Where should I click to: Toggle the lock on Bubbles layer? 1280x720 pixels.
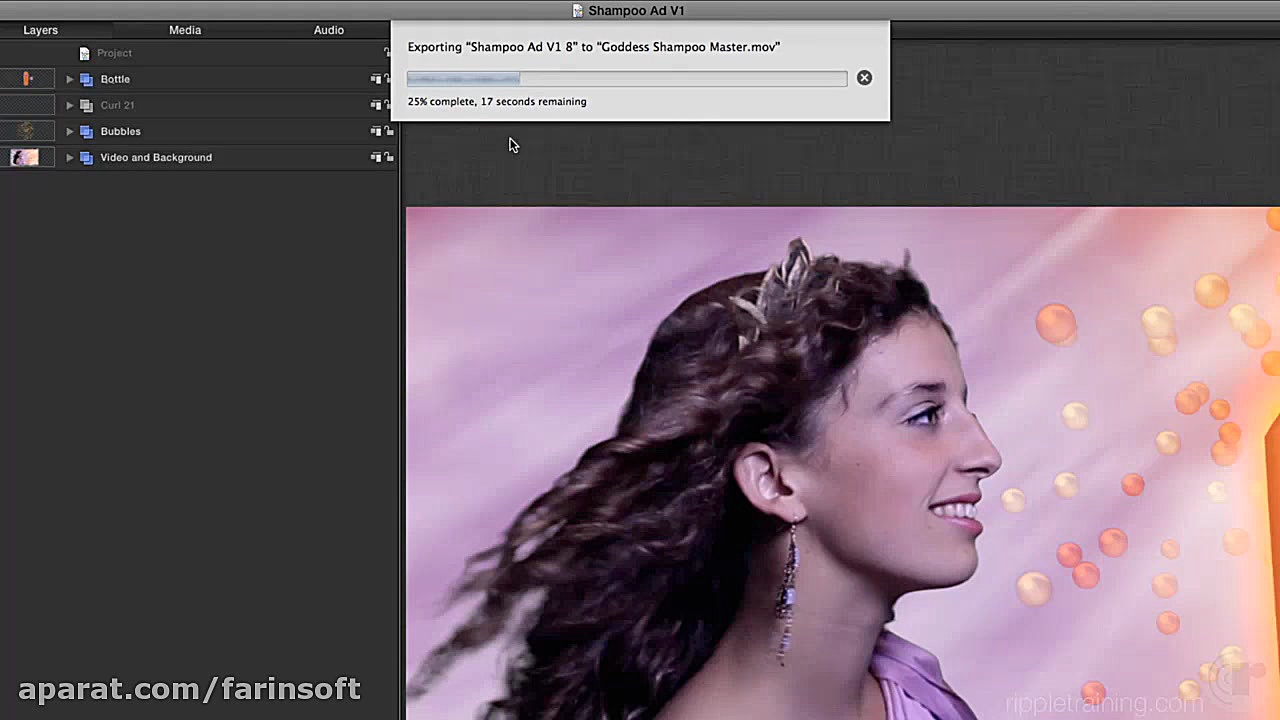389,131
